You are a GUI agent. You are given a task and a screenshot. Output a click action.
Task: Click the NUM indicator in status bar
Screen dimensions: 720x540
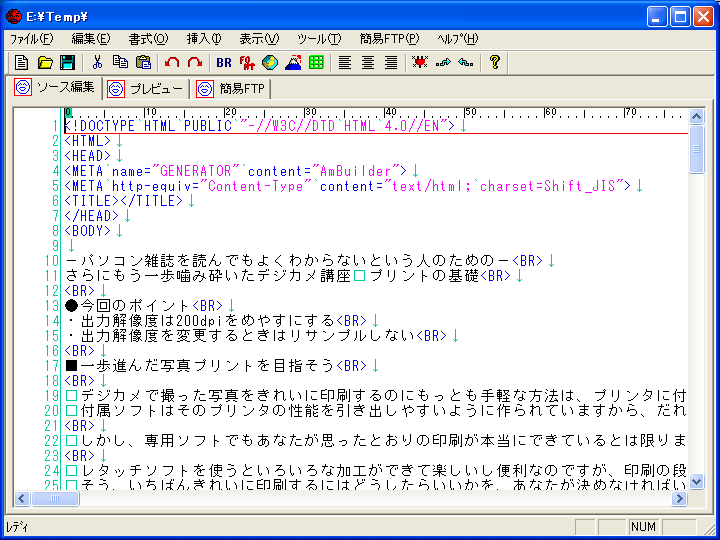click(643, 527)
